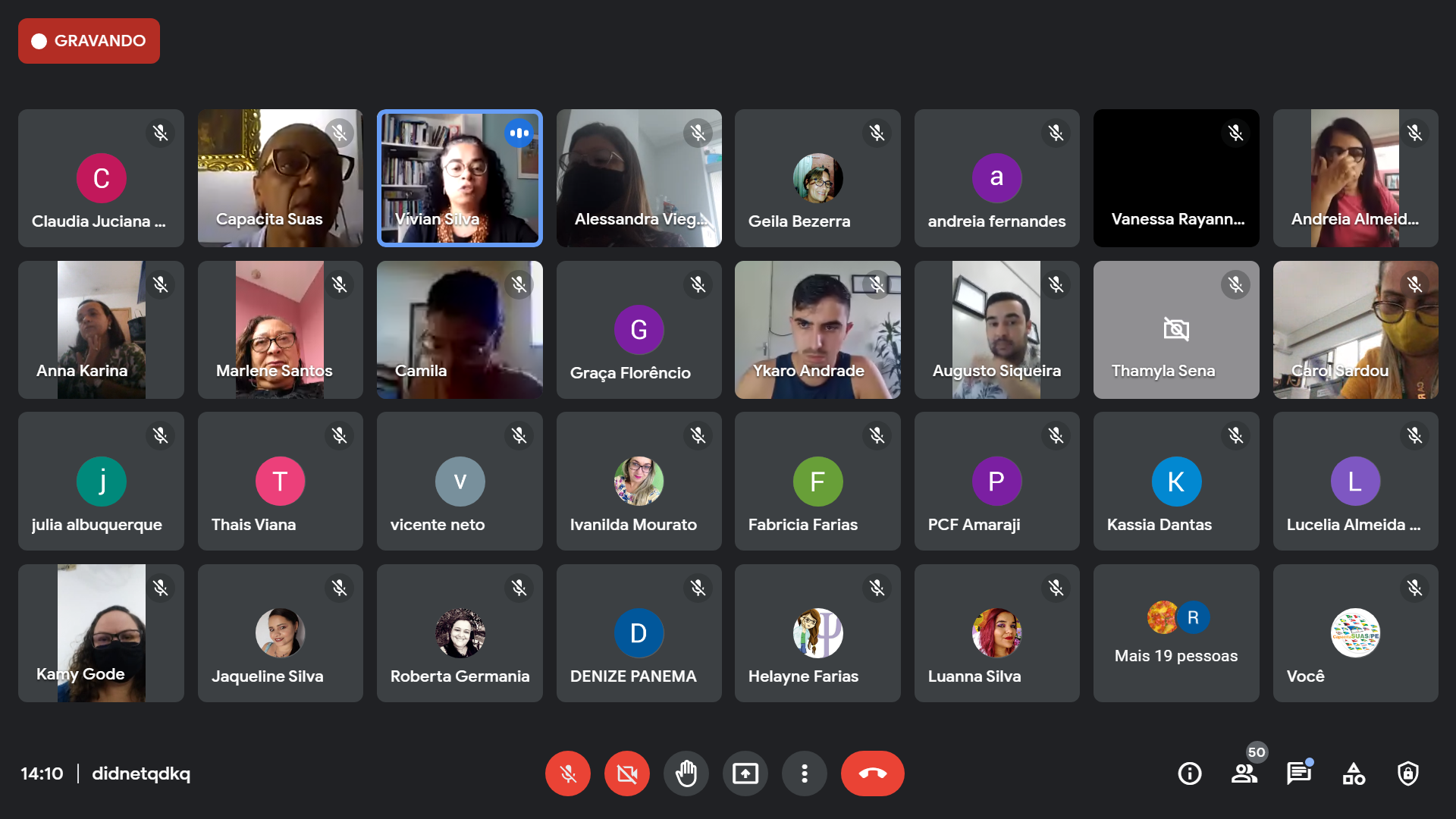This screenshot has height=819, width=1456.
Task: Open more options three-dot menu
Action: tap(804, 773)
